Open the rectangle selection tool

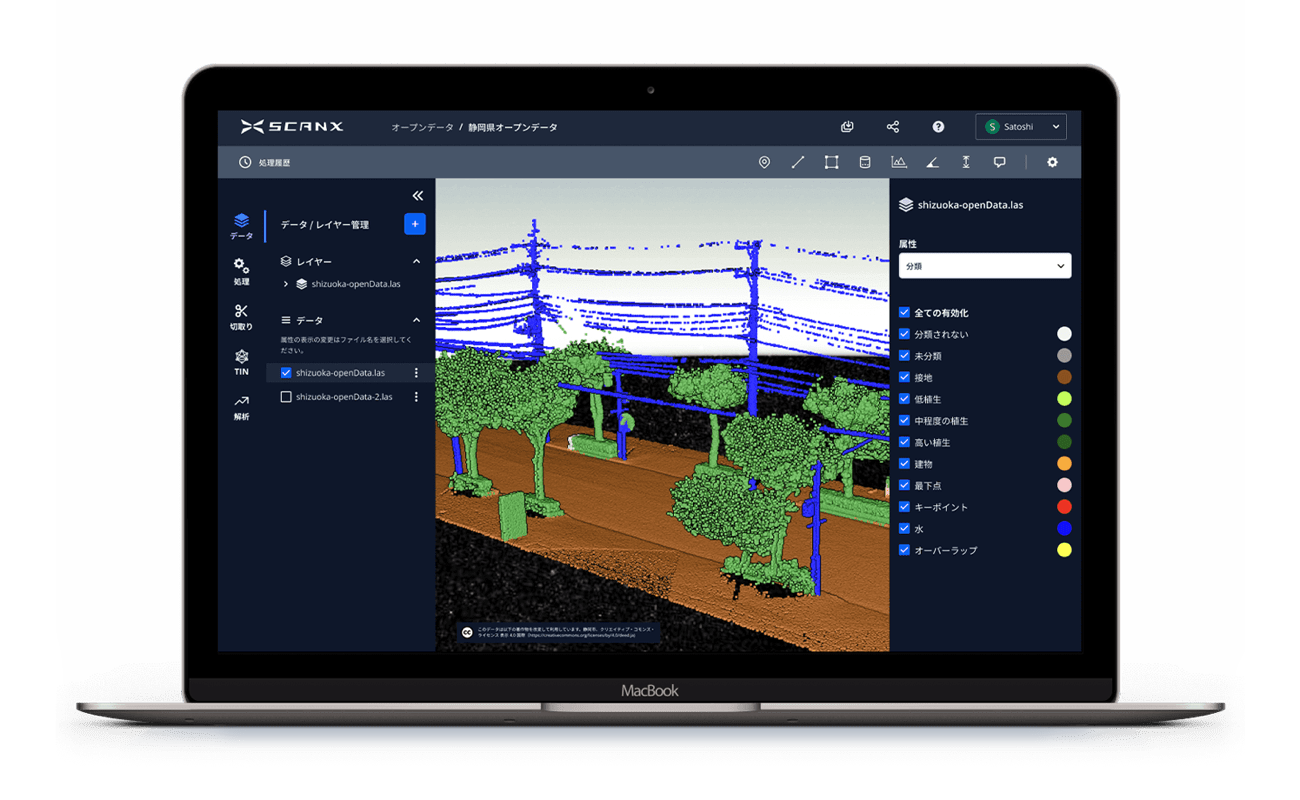831,162
